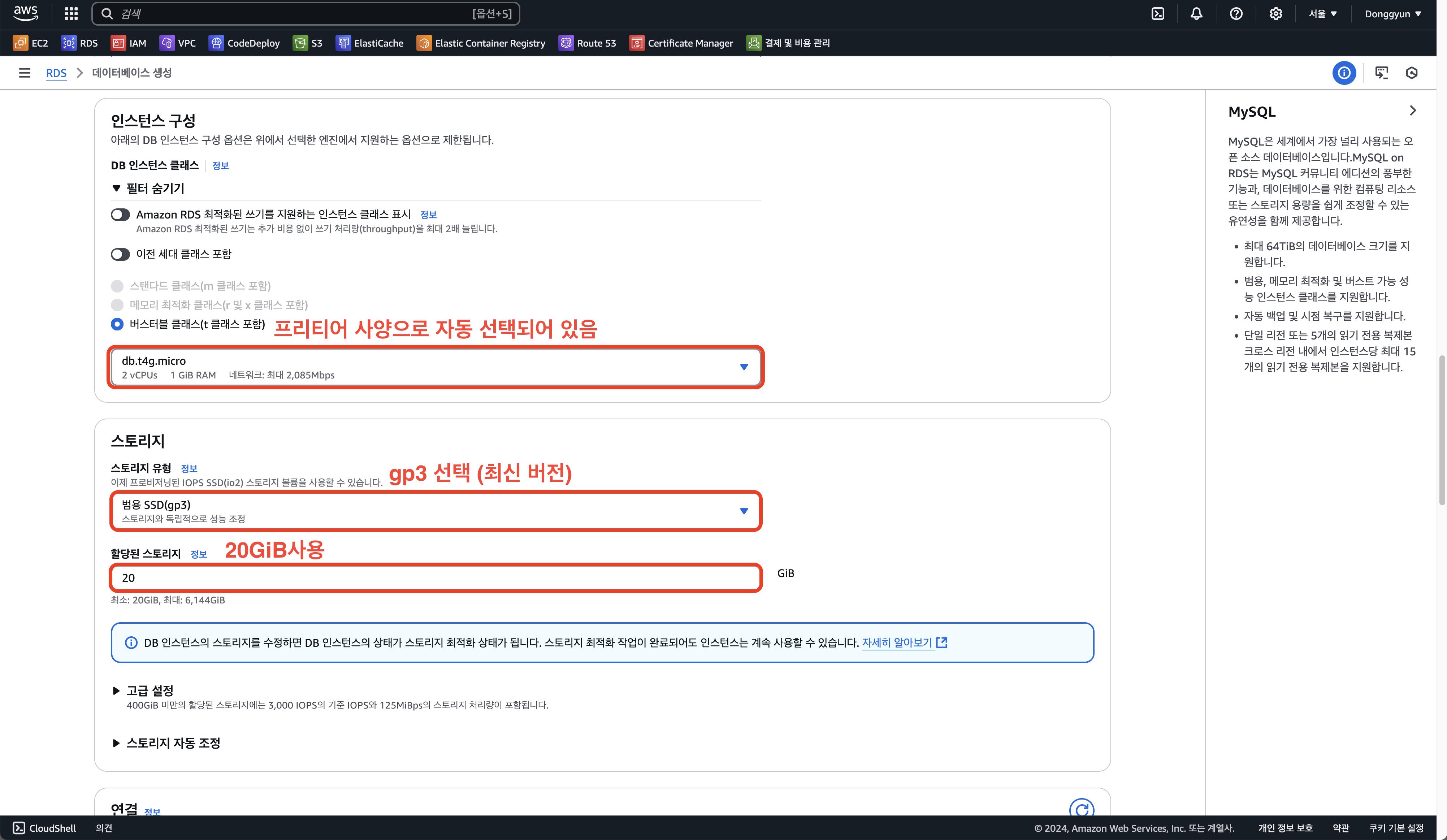Viewport: 1447px width, 840px height.
Task: Click the 최소: 20GiB, 최대: 6,144GiB hint
Action: (168, 601)
